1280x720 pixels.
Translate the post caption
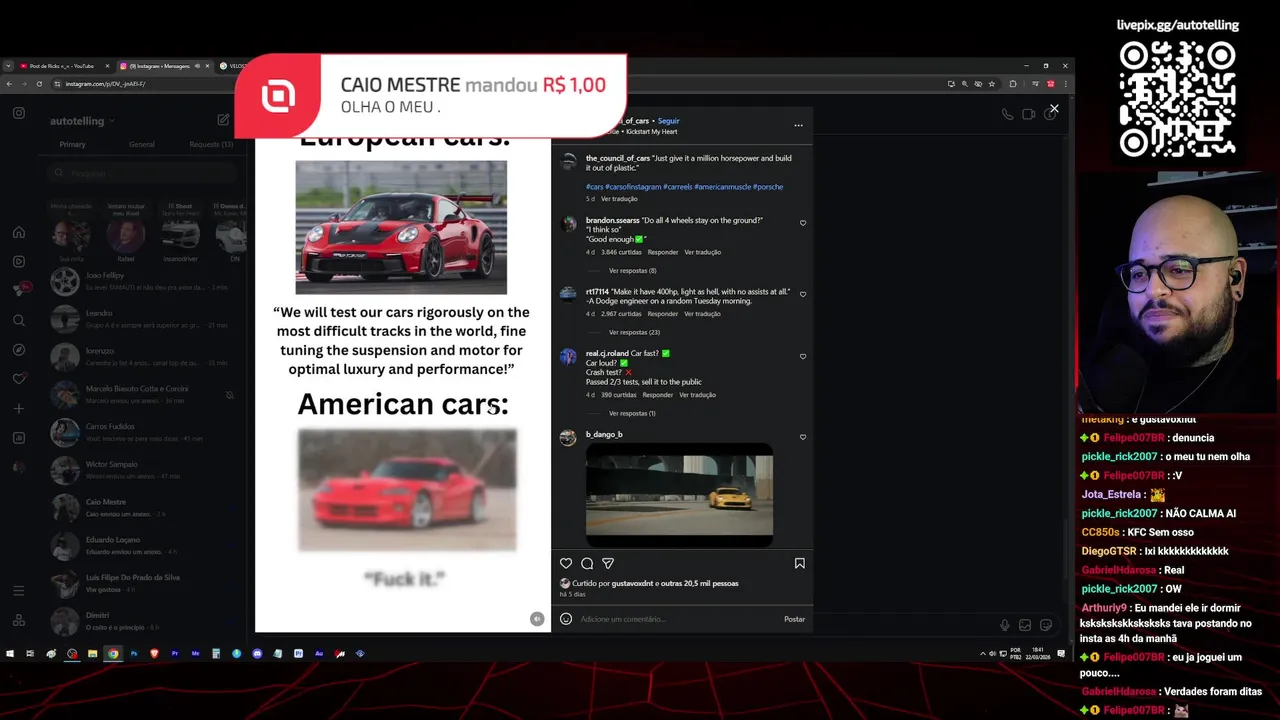pos(619,199)
